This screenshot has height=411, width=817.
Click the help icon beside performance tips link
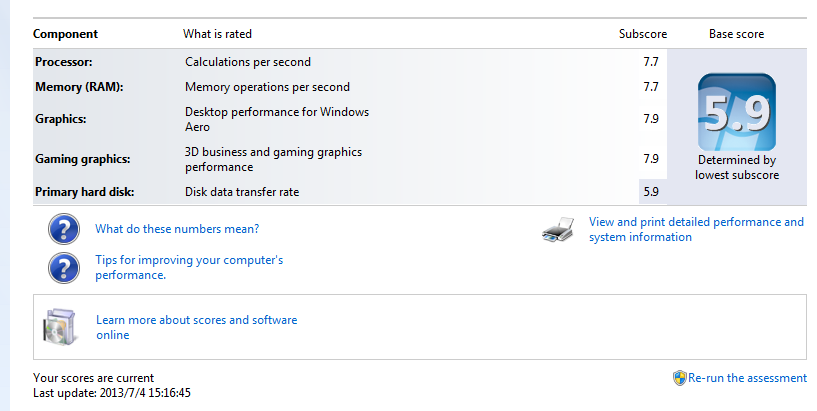coord(64,267)
